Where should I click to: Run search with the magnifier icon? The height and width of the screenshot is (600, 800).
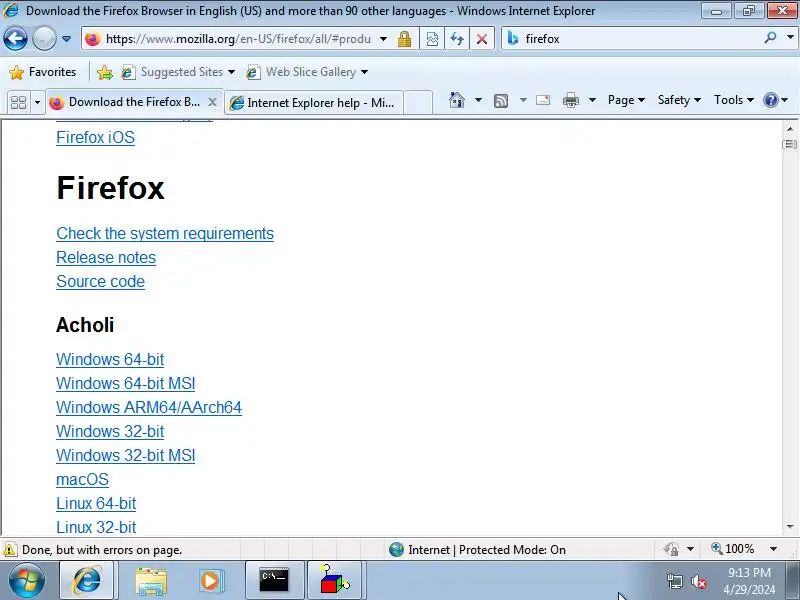[770, 38]
